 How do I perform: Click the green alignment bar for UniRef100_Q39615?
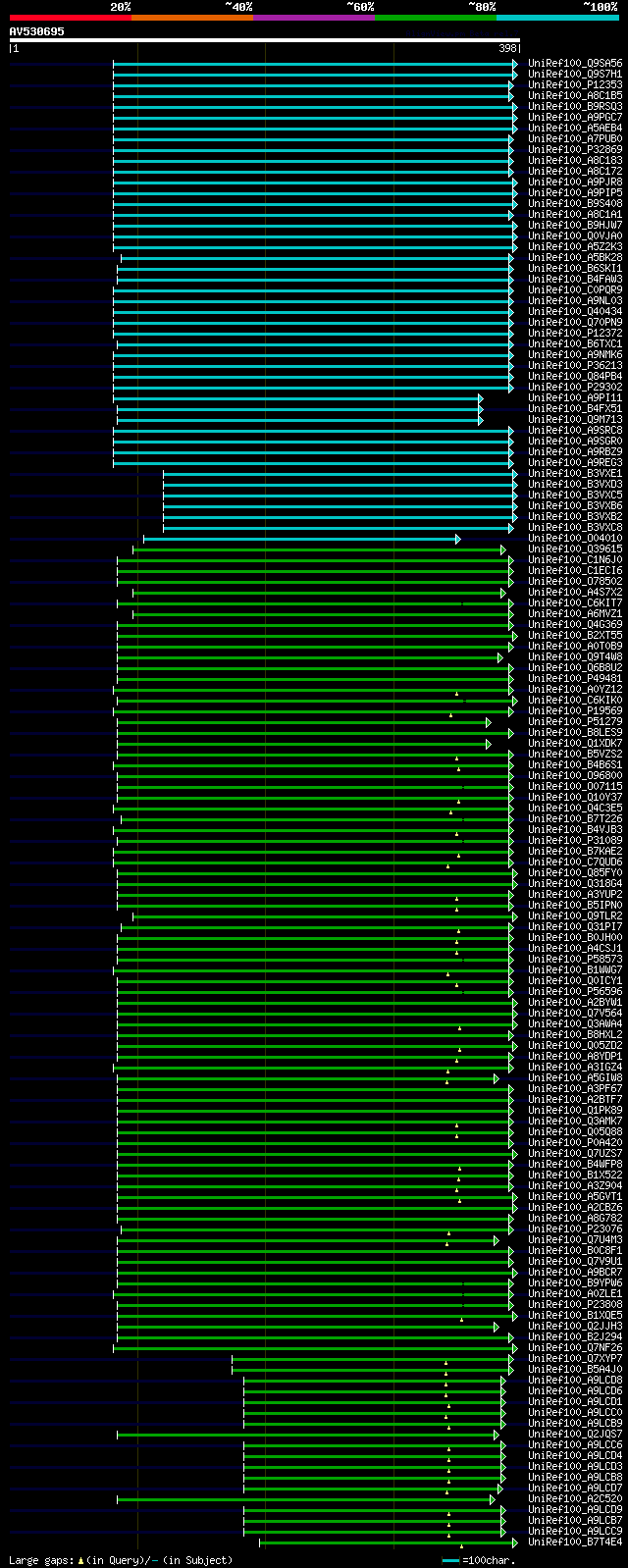pyautogui.click(x=318, y=549)
